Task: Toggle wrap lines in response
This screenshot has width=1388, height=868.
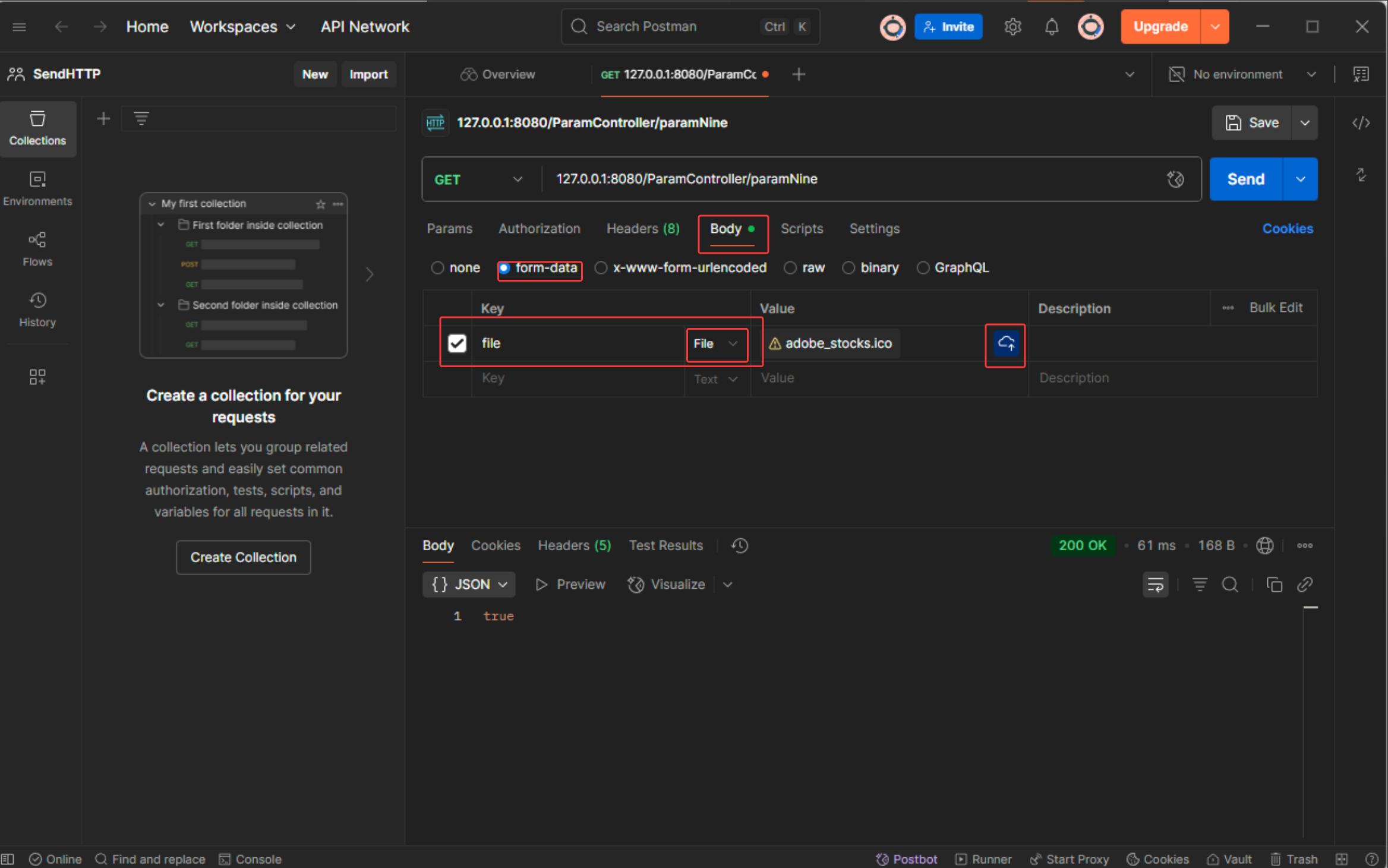Action: pyautogui.click(x=1156, y=585)
